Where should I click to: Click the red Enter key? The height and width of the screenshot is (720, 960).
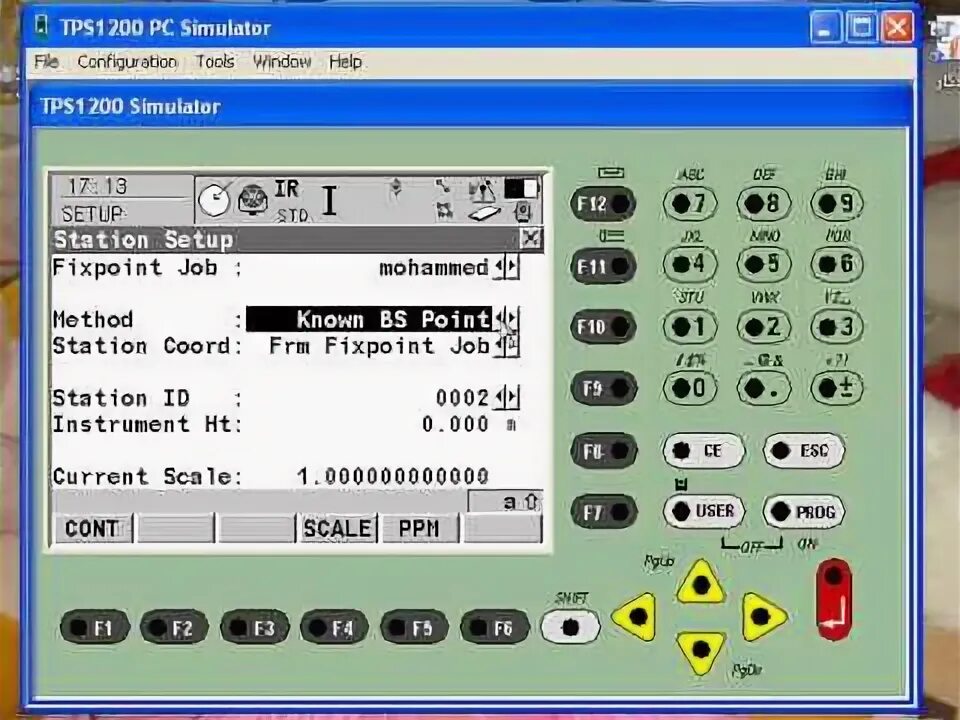click(x=834, y=599)
